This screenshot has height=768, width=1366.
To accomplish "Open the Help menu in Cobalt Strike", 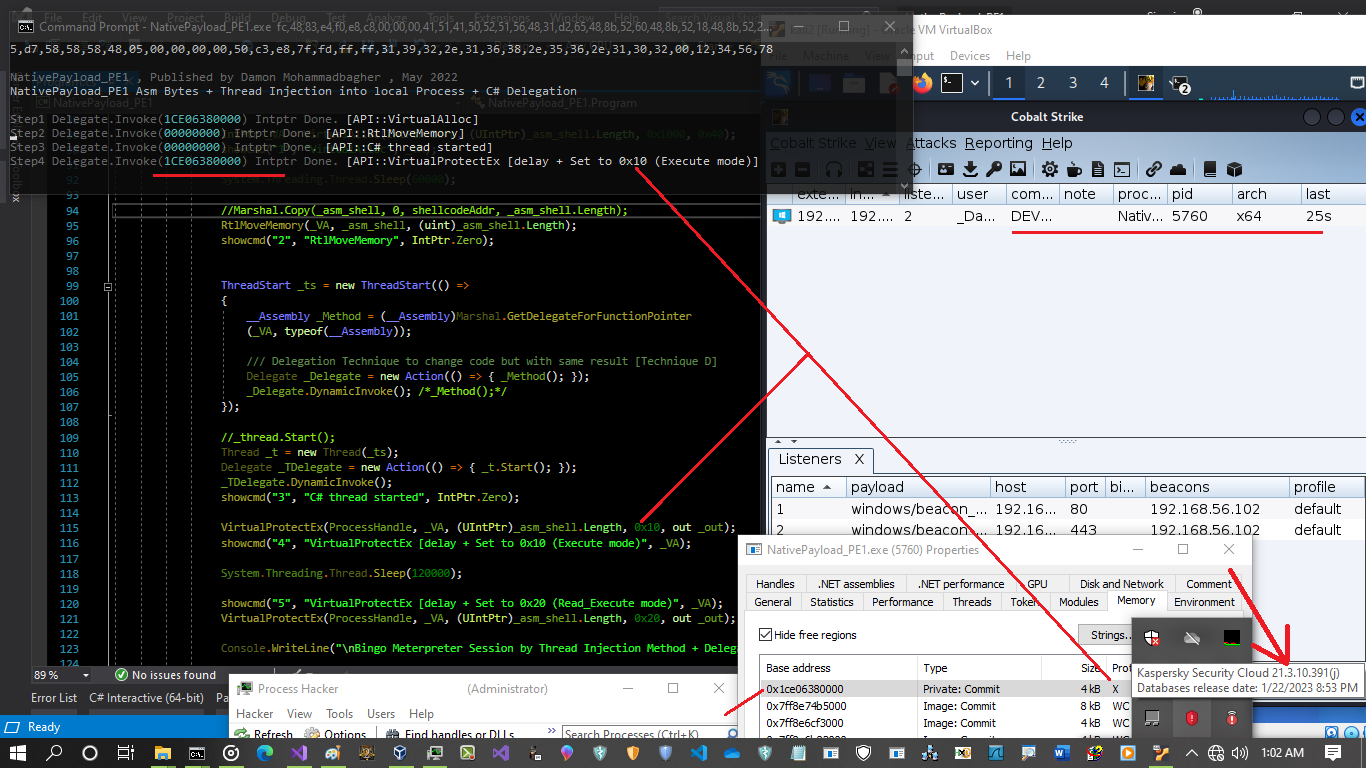I will coord(1057,143).
